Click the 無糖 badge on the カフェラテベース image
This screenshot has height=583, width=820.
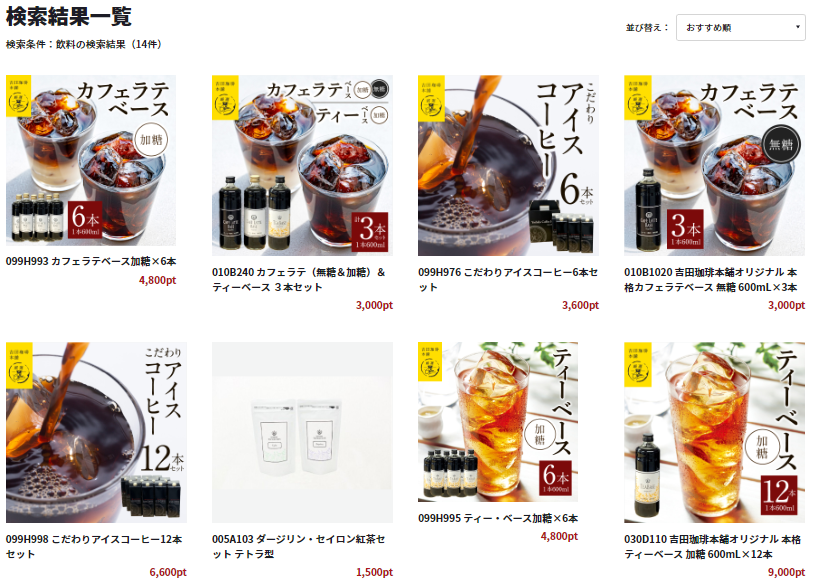pos(781,144)
